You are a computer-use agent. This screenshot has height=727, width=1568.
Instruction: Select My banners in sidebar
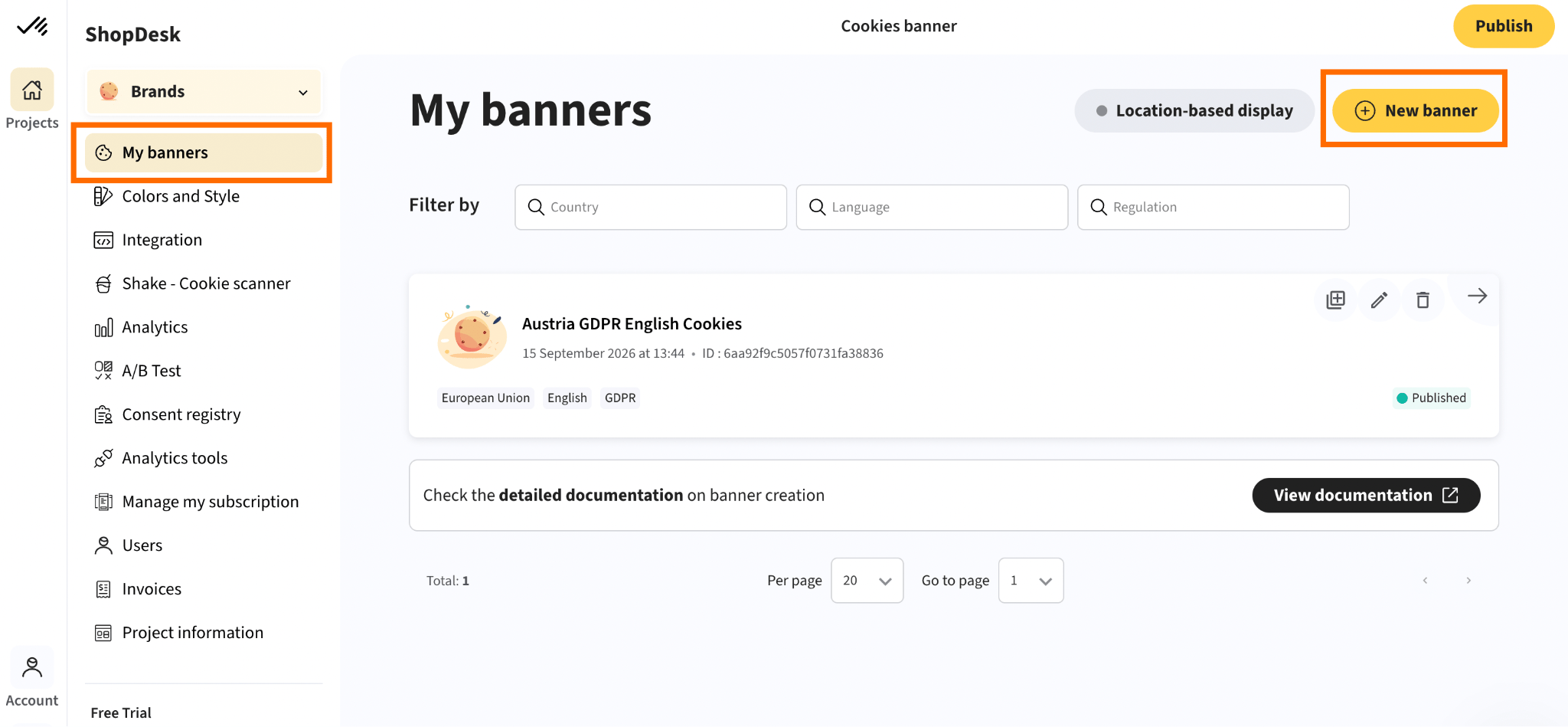click(x=204, y=152)
